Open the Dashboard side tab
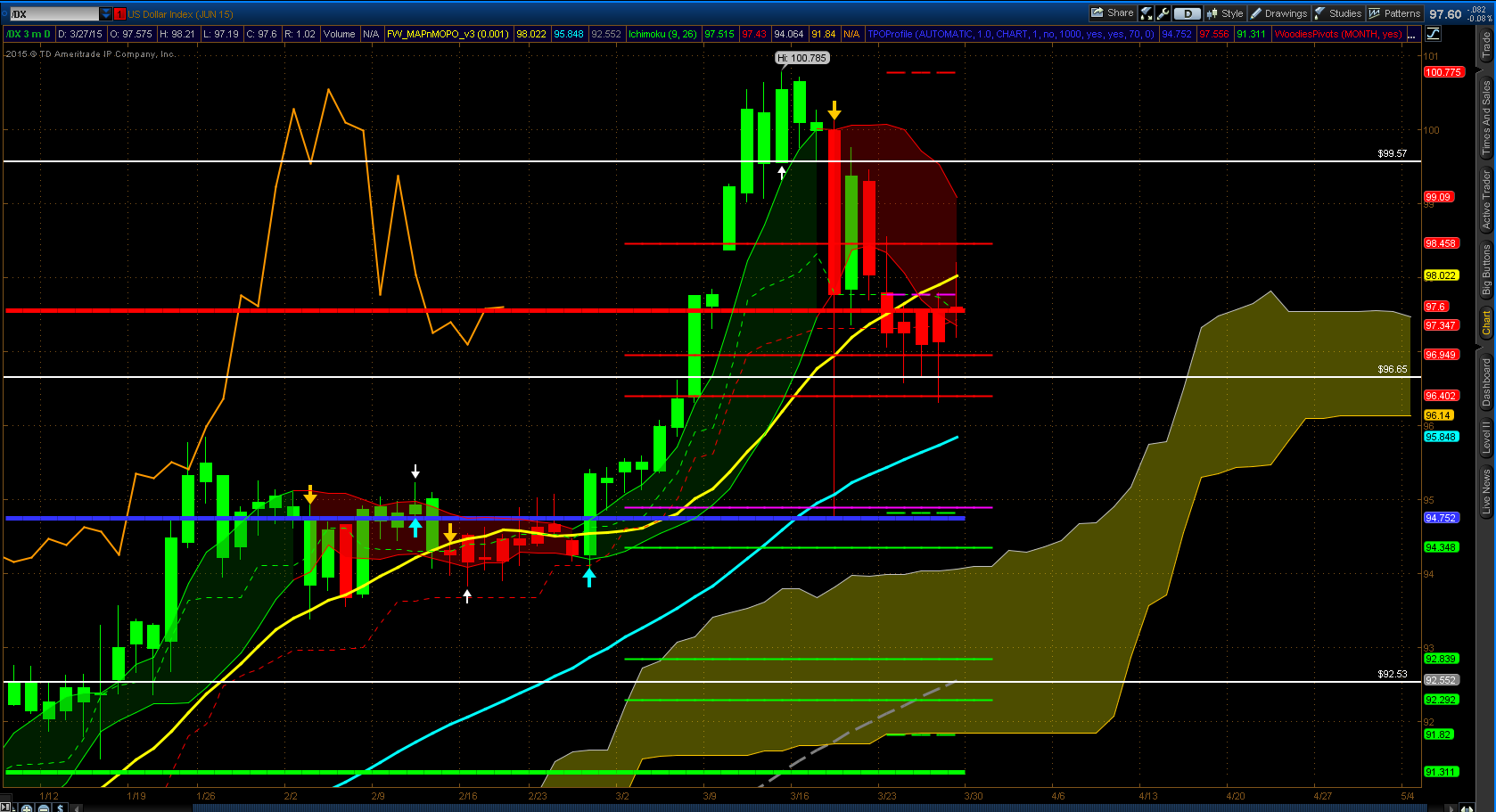Image resolution: width=1496 pixels, height=812 pixels. point(1486,382)
